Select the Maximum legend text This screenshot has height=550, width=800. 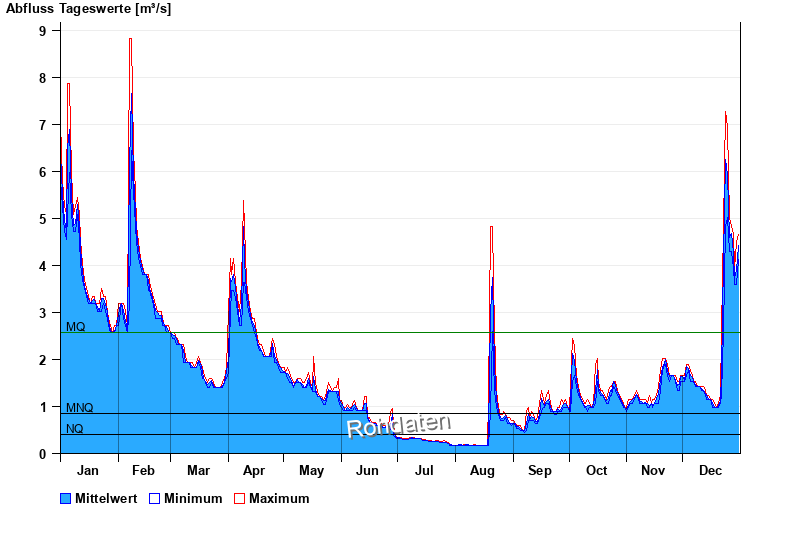pyautogui.click(x=279, y=499)
